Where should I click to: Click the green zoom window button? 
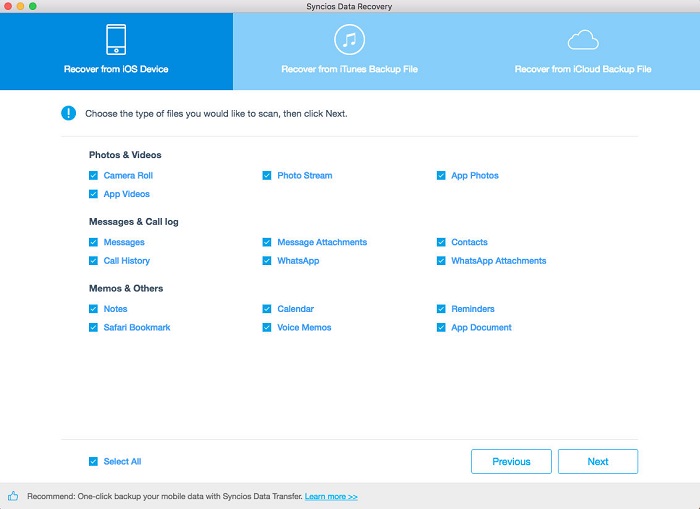(33, 6)
